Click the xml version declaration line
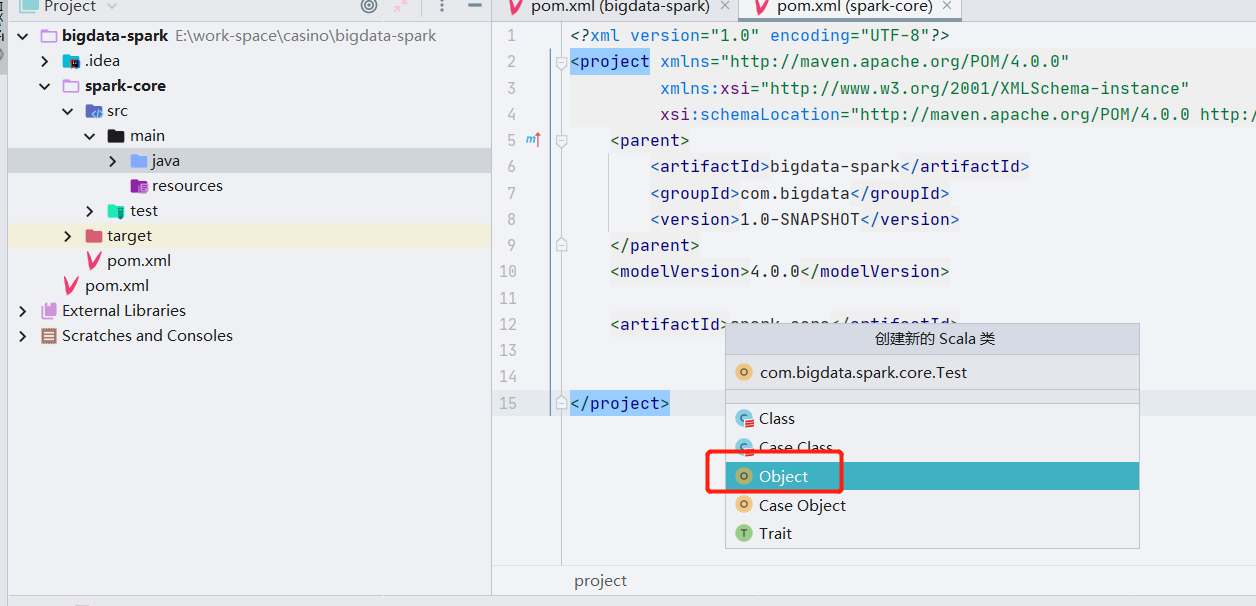This screenshot has height=606, width=1256. [759, 35]
